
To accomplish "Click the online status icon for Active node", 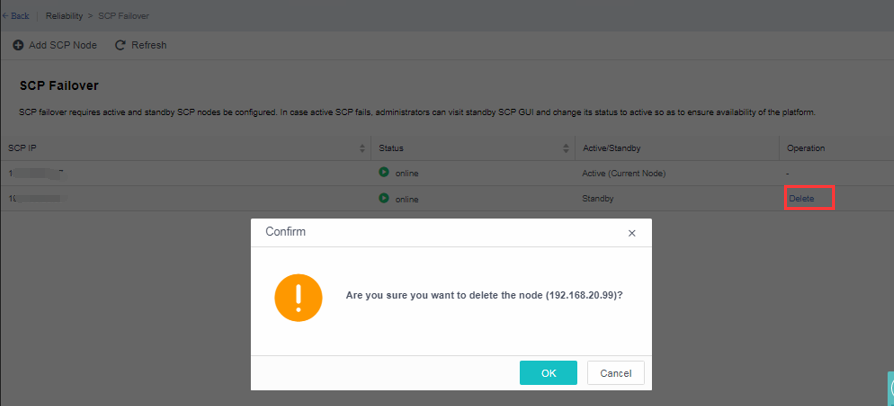I will click(384, 173).
